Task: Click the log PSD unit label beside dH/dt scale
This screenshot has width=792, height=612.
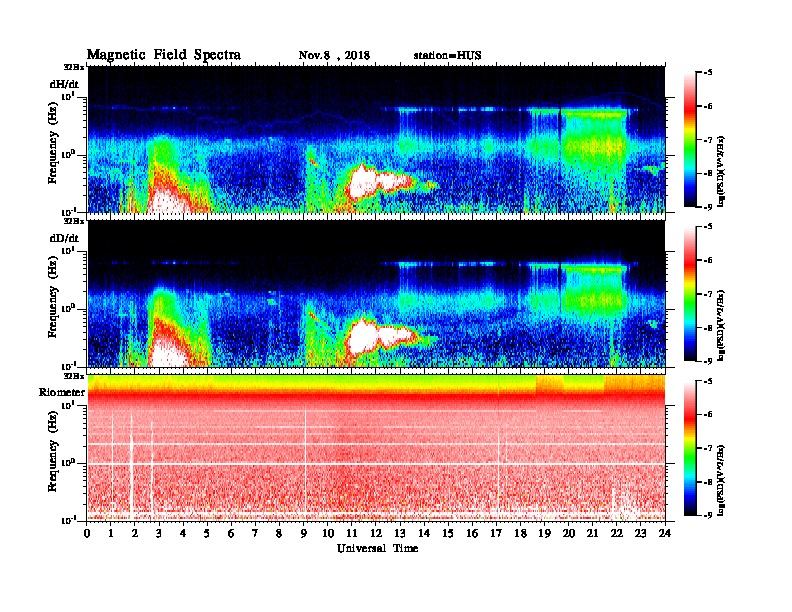Action: (x=721, y=171)
